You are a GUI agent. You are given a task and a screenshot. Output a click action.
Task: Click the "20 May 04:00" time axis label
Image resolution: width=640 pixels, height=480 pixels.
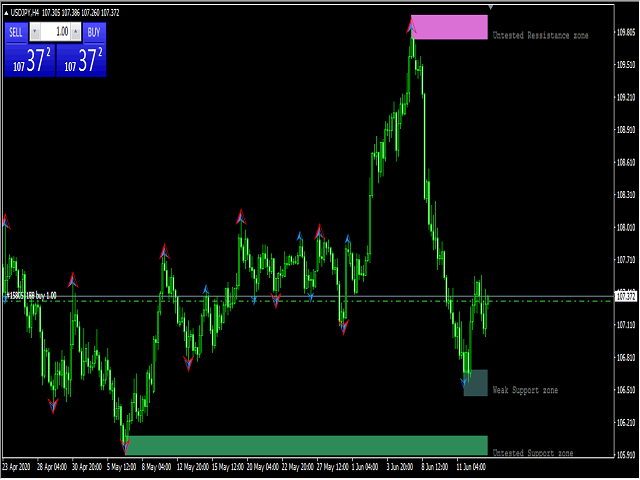[263, 467]
